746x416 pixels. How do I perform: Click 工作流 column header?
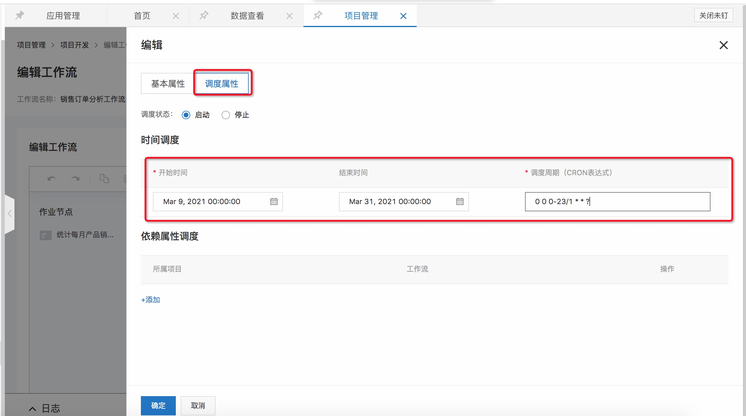point(417,269)
